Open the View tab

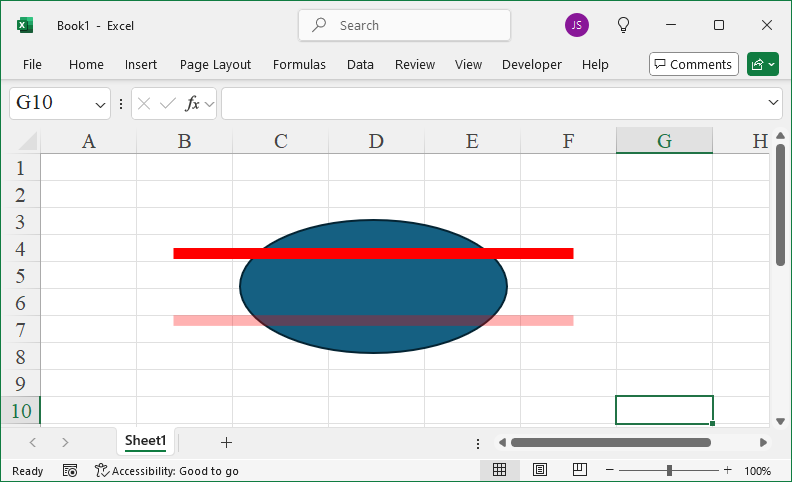coord(468,65)
